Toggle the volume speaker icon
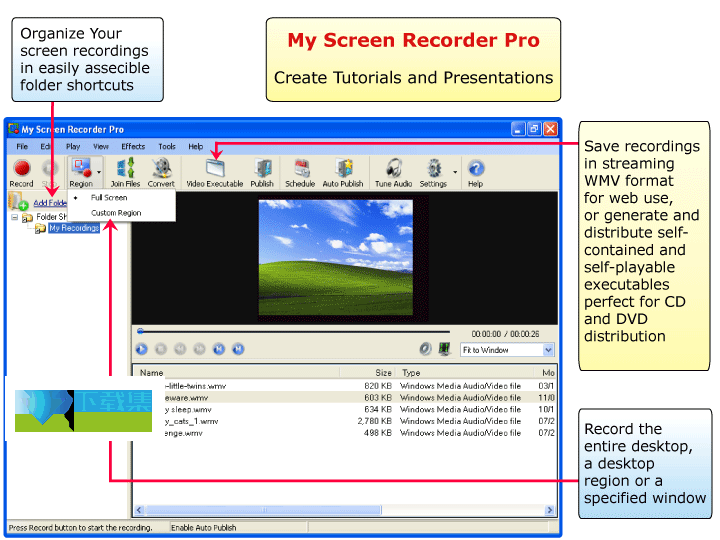Image resolution: width=720 pixels, height=540 pixels. pyautogui.click(x=425, y=349)
